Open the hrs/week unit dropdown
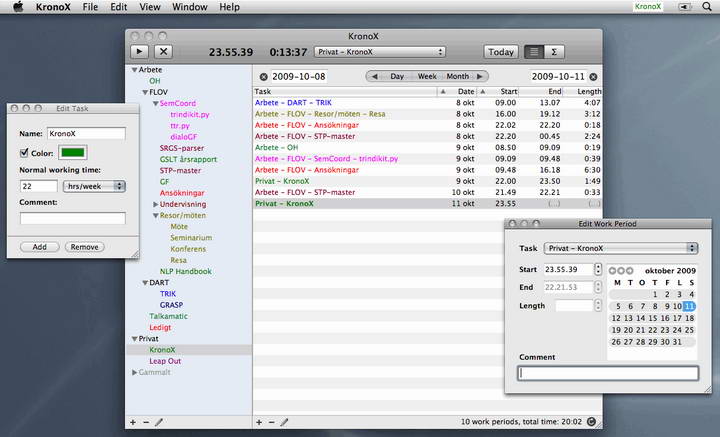 tap(93, 186)
